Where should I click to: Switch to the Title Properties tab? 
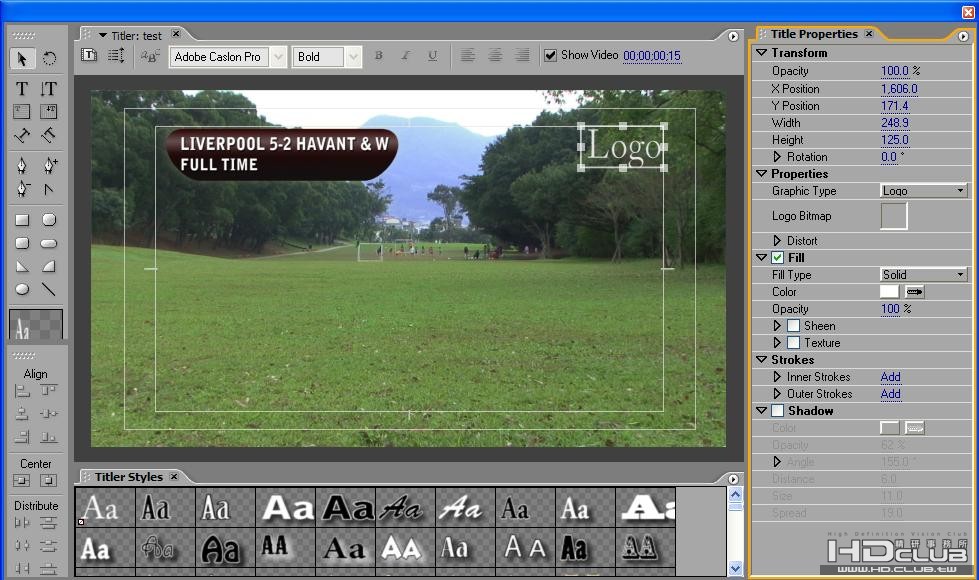click(x=813, y=34)
